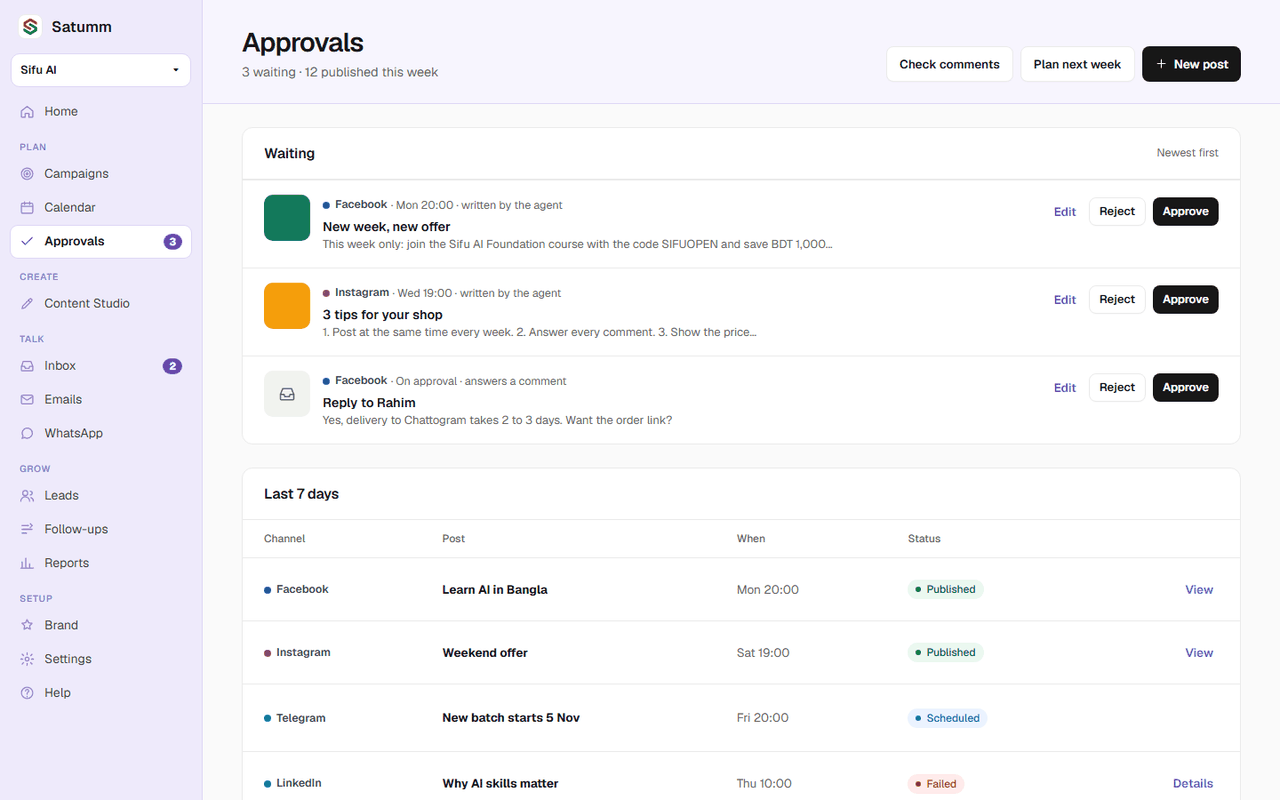Viewport: 1280px width, 800px height.
Task: Open Home in the sidebar
Action: point(101,112)
